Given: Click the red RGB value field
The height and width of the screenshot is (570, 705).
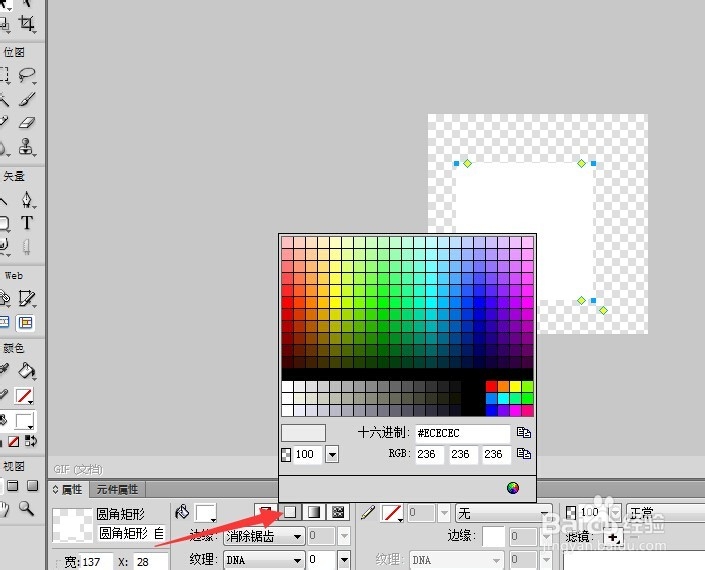Looking at the screenshot, I should point(430,454).
